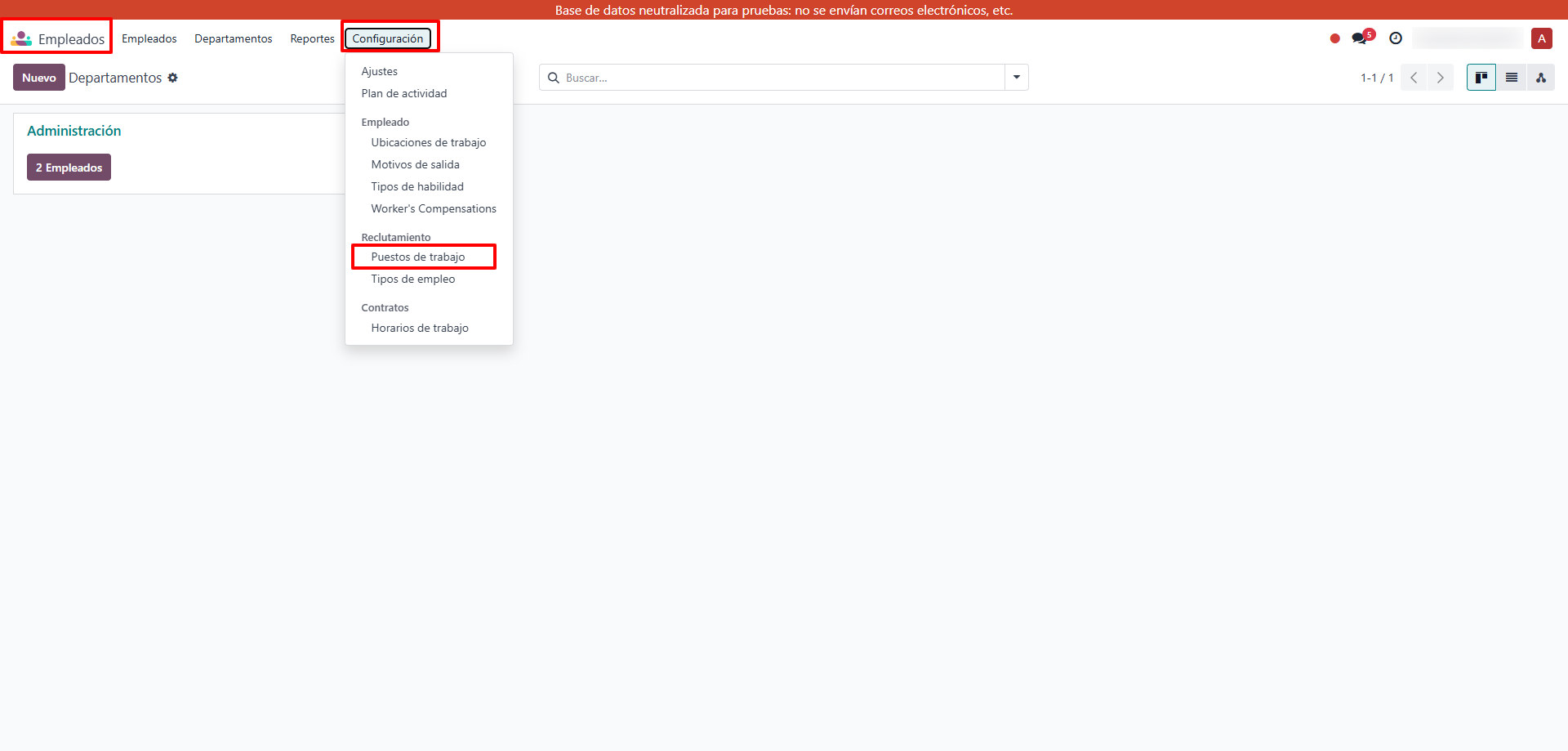Expand the search options dropdown arrow
This screenshot has height=751, width=1568.
pyautogui.click(x=1017, y=78)
